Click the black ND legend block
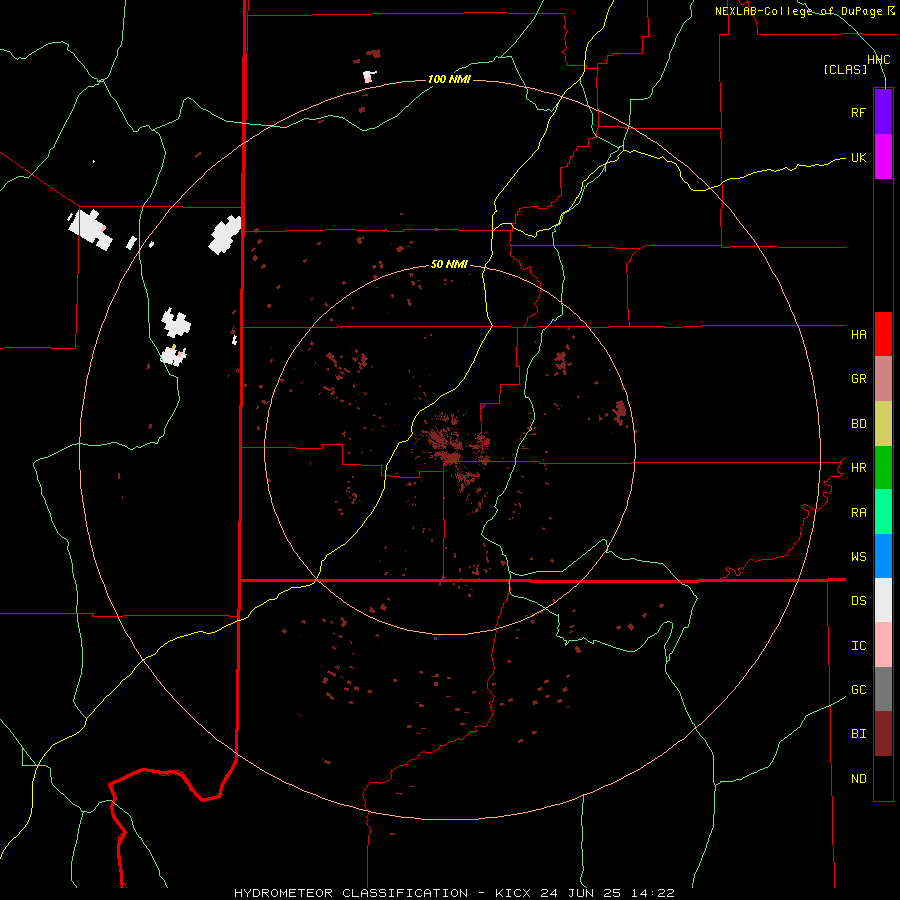The image size is (900, 900). pos(883,778)
